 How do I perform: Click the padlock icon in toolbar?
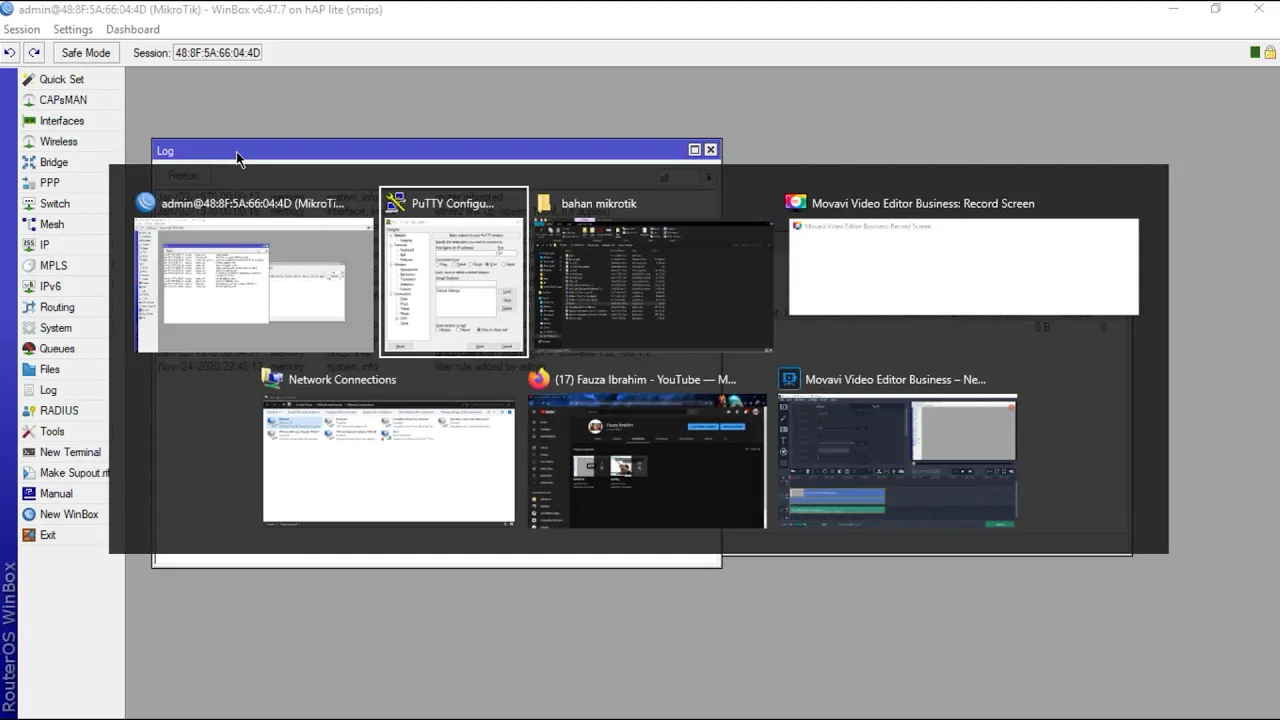(1270, 53)
